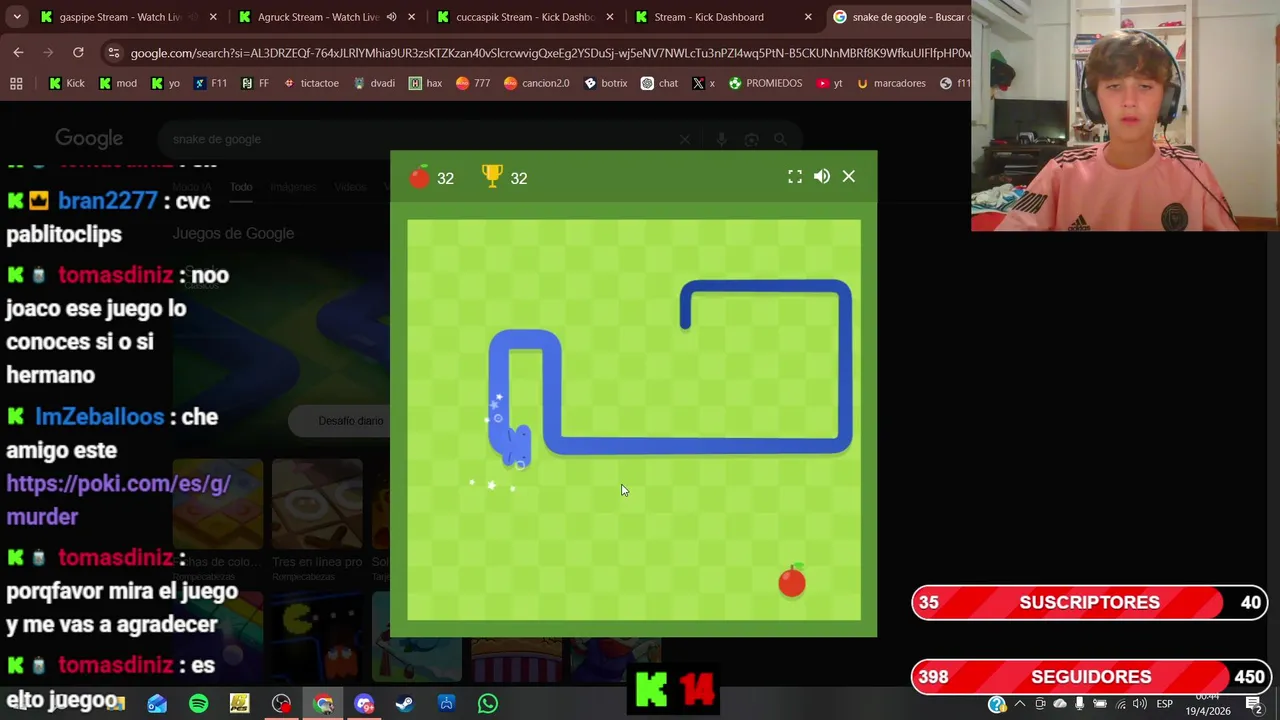Image resolution: width=1280 pixels, height=720 pixels.
Task: Open Google Chrome from the taskbar
Action: pos(323,704)
